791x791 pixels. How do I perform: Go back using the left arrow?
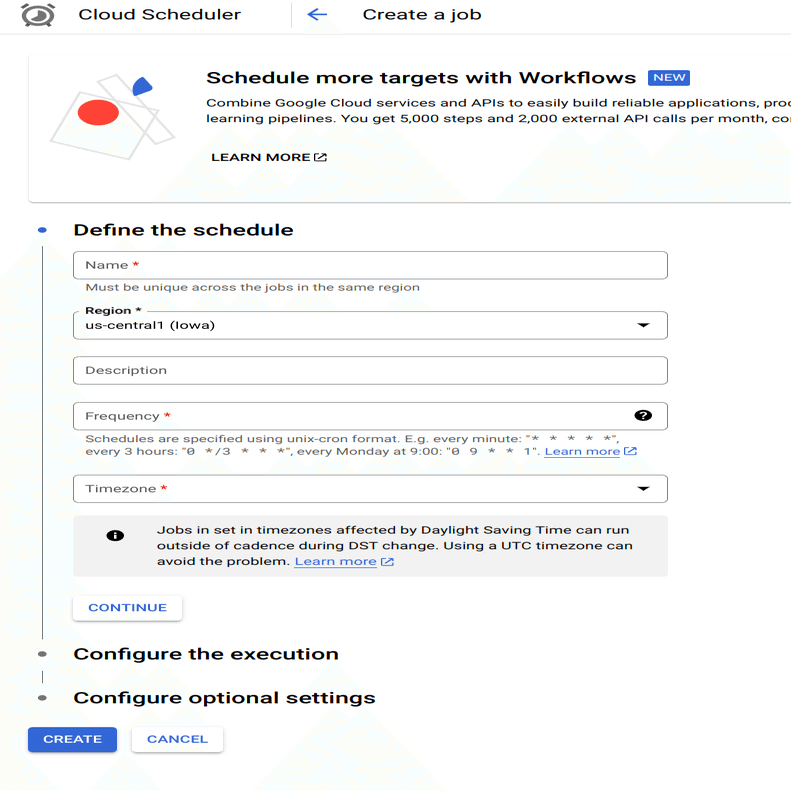317,15
